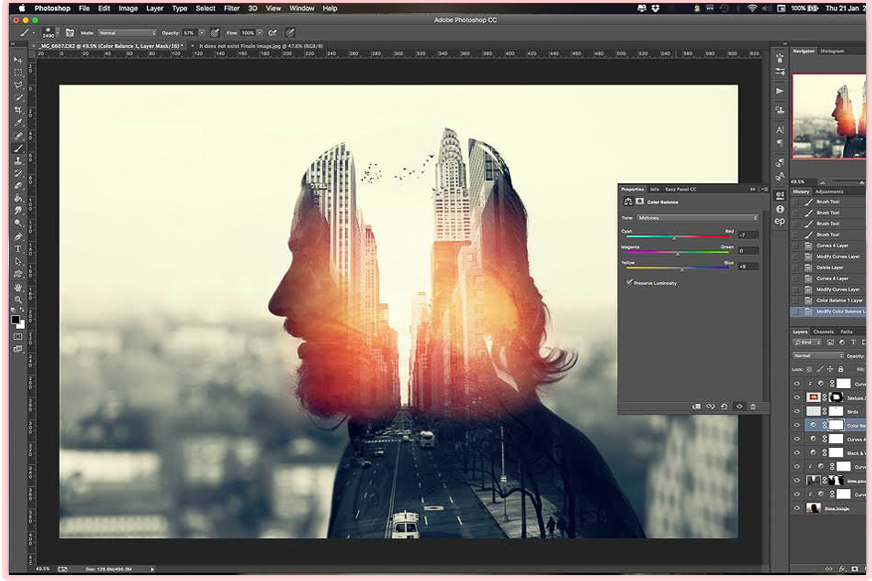Viewport: 872px width, 581px height.
Task: Toggle the Preserve Luminosity checkbox
Action: [629, 282]
